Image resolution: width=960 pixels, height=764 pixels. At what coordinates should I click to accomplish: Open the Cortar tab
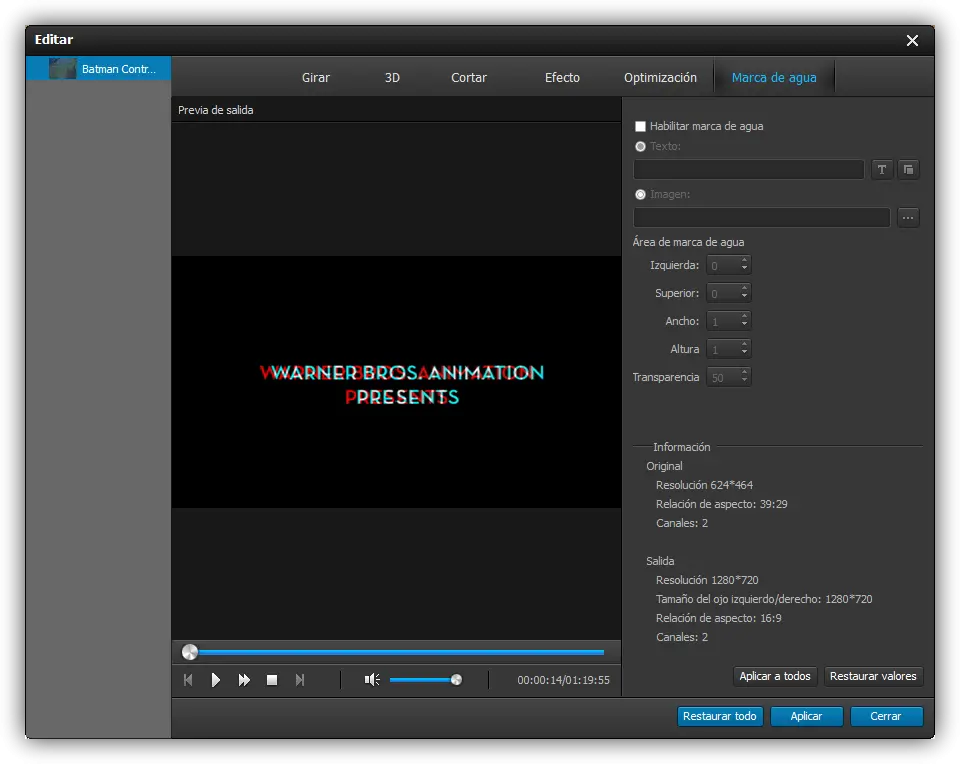[469, 78]
